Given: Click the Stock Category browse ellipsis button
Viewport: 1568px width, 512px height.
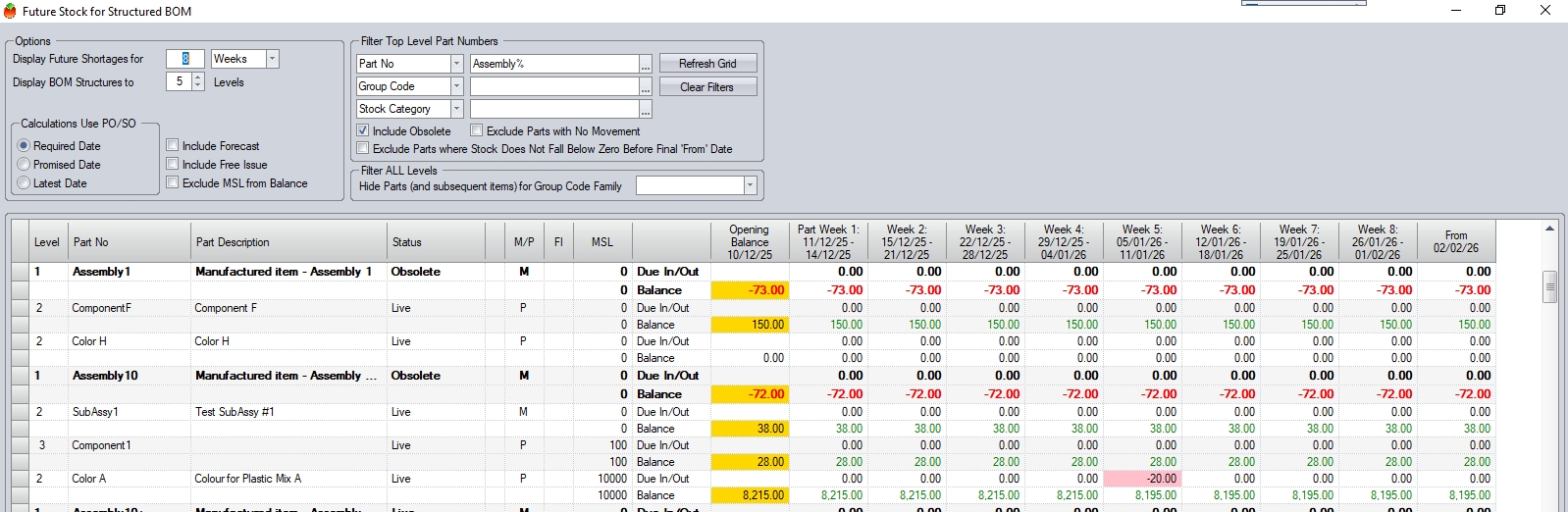Looking at the screenshot, I should pyautogui.click(x=646, y=110).
